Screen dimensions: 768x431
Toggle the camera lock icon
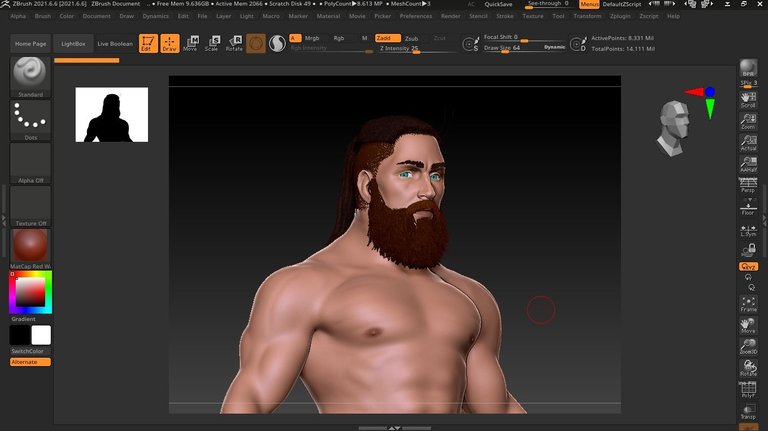pyautogui.click(x=748, y=251)
